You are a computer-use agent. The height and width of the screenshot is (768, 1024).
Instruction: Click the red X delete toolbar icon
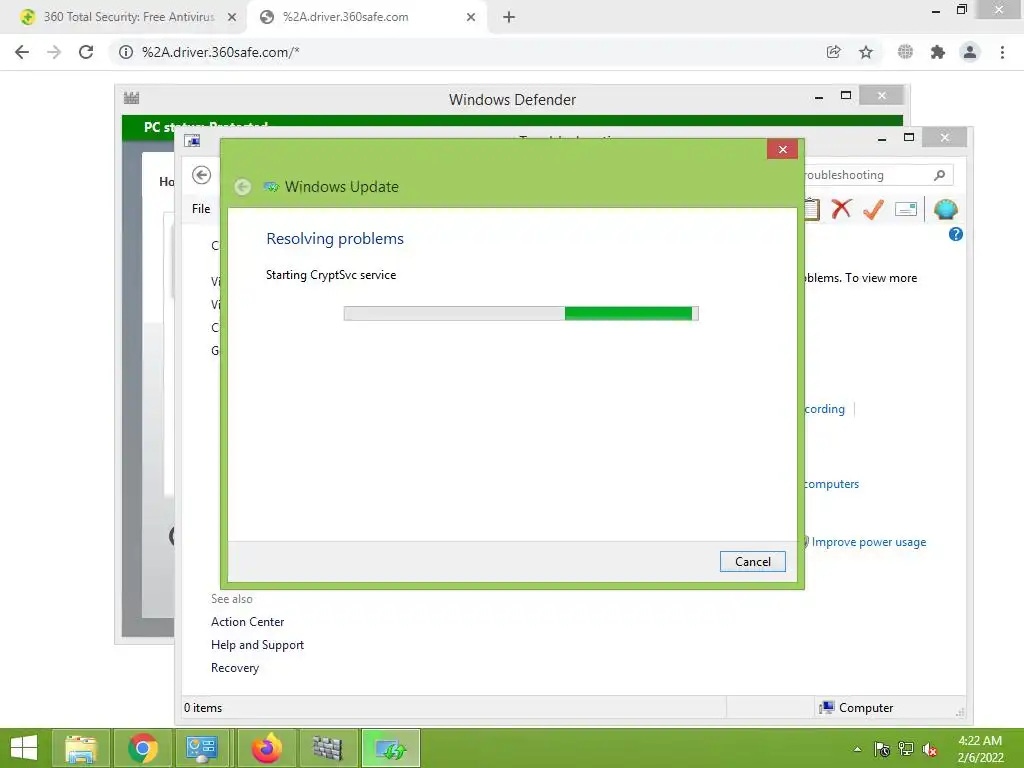point(841,209)
